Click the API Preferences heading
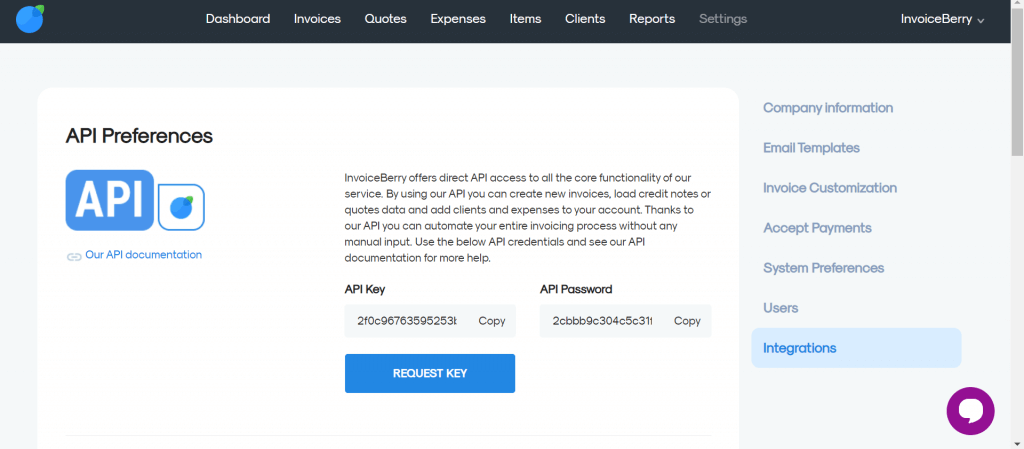The image size is (1024, 449). point(139,136)
